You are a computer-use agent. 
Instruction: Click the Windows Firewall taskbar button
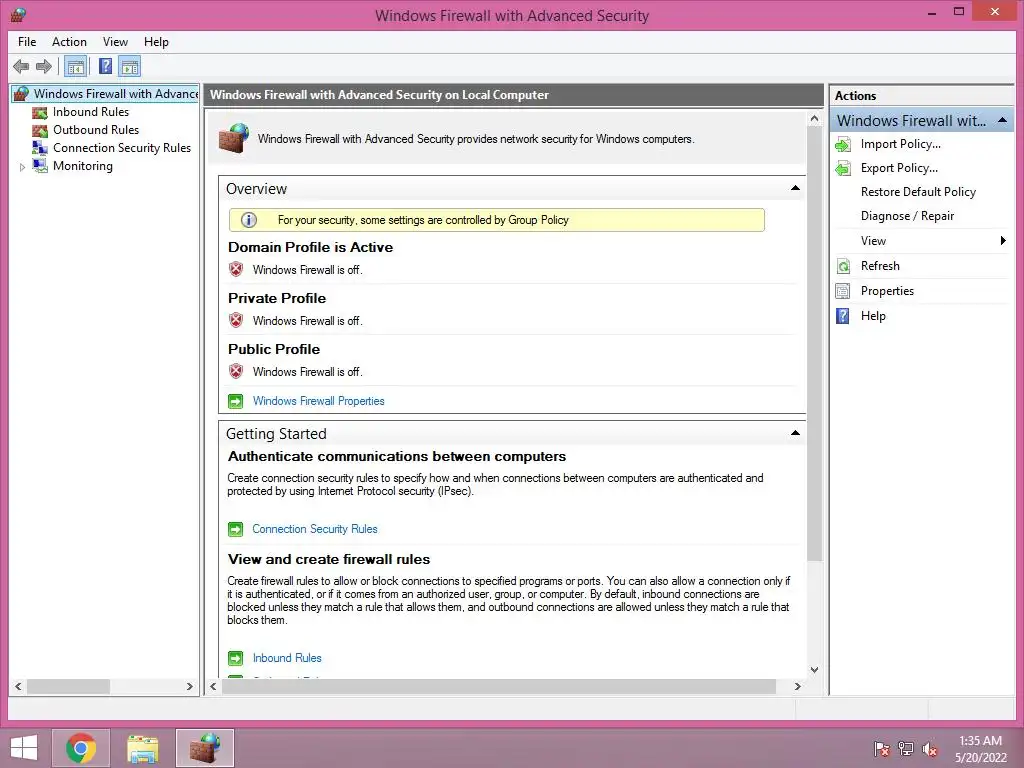pos(205,748)
